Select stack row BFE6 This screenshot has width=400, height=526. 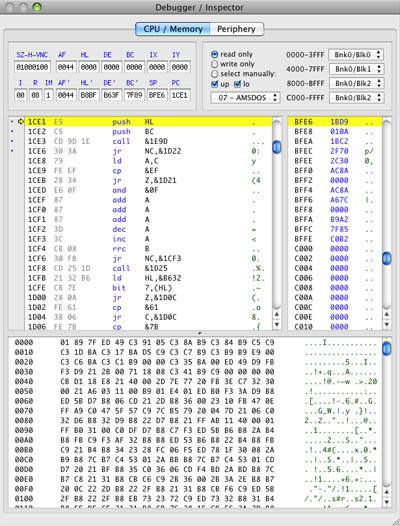click(335, 121)
